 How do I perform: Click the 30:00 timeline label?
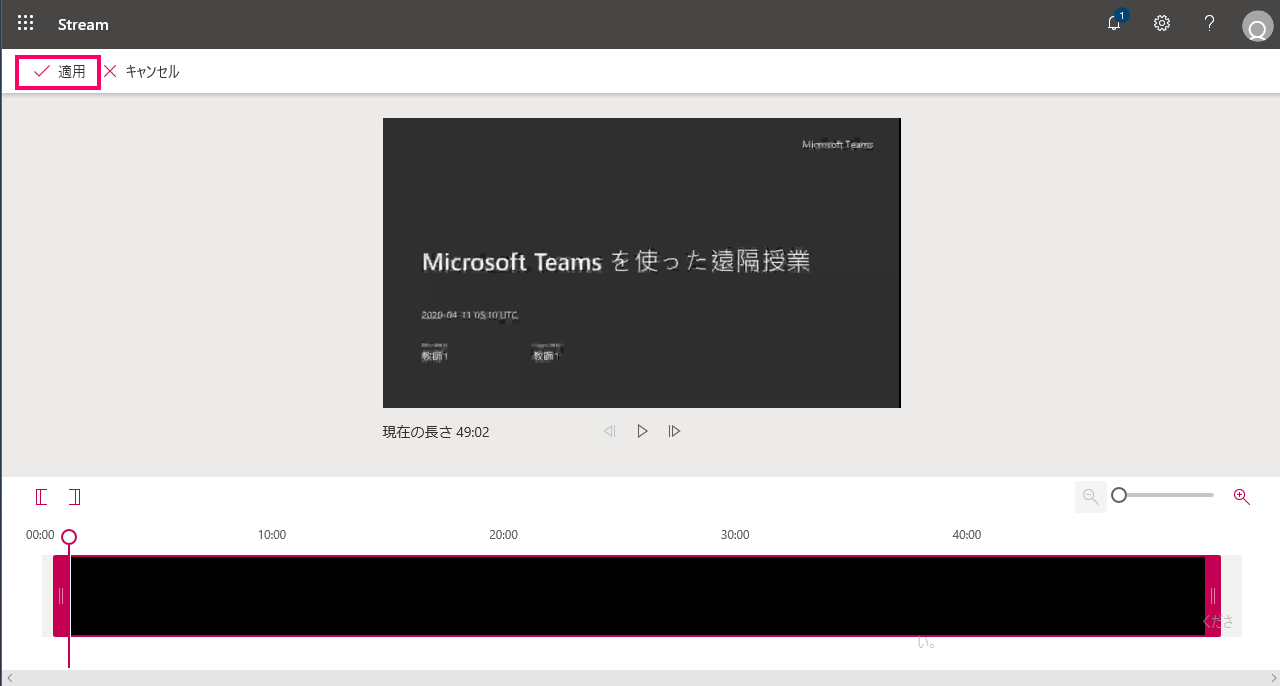[735, 535]
